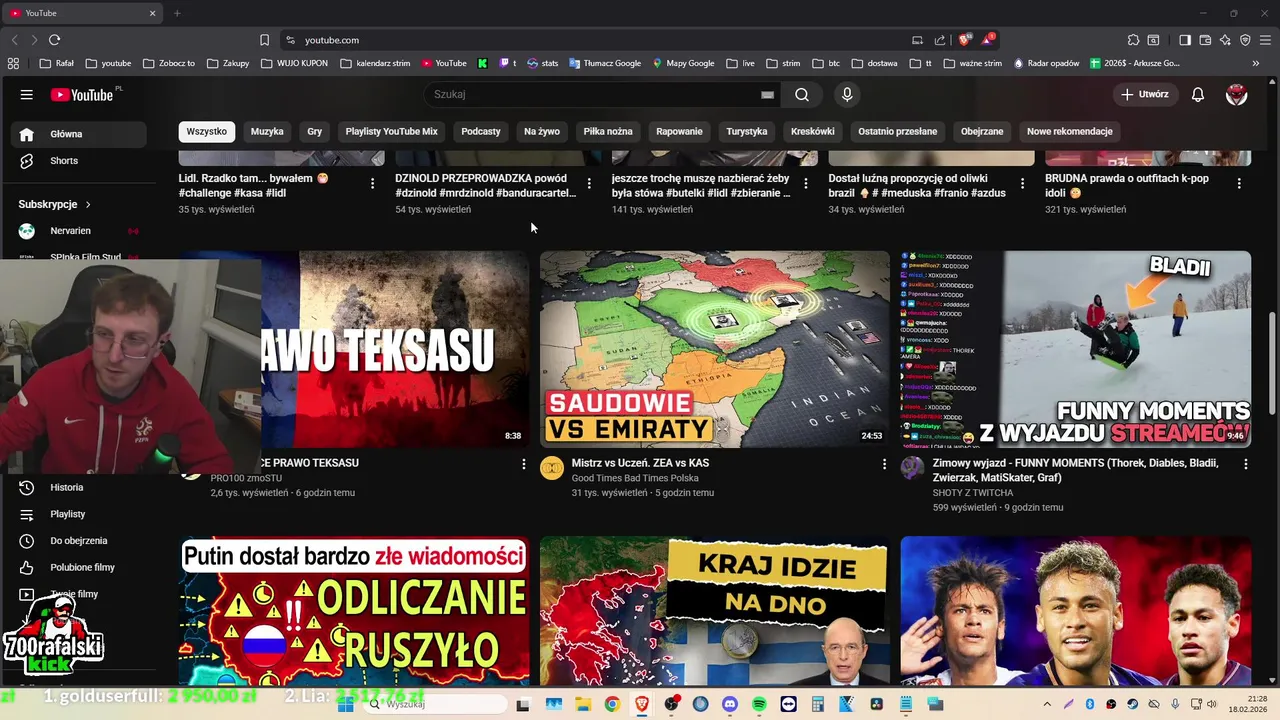Open Brave Rewards triangle icon

pos(988,40)
